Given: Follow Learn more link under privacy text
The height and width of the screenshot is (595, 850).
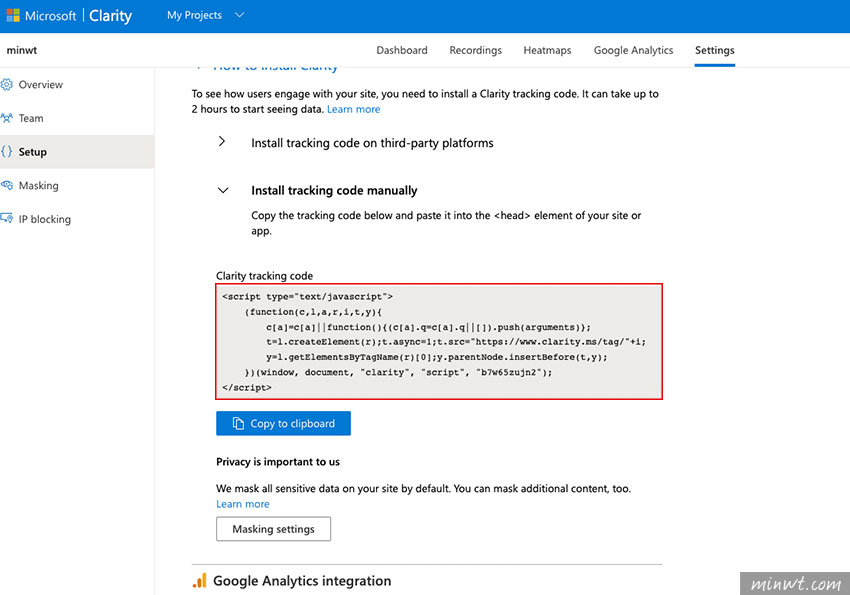Looking at the screenshot, I should pyautogui.click(x=243, y=504).
